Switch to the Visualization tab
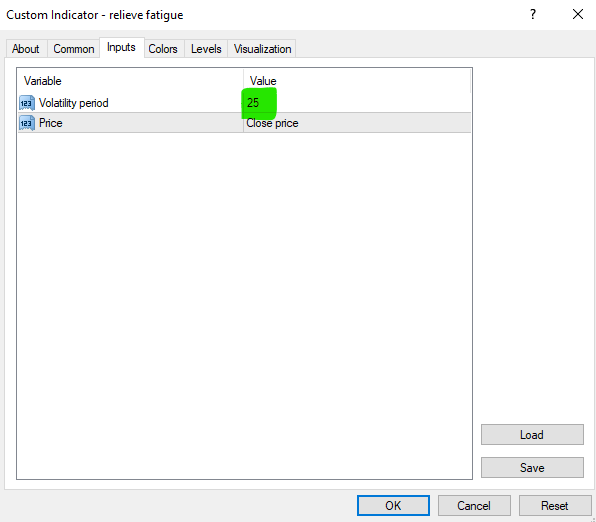Screen dimensions: 596x522 point(262,49)
